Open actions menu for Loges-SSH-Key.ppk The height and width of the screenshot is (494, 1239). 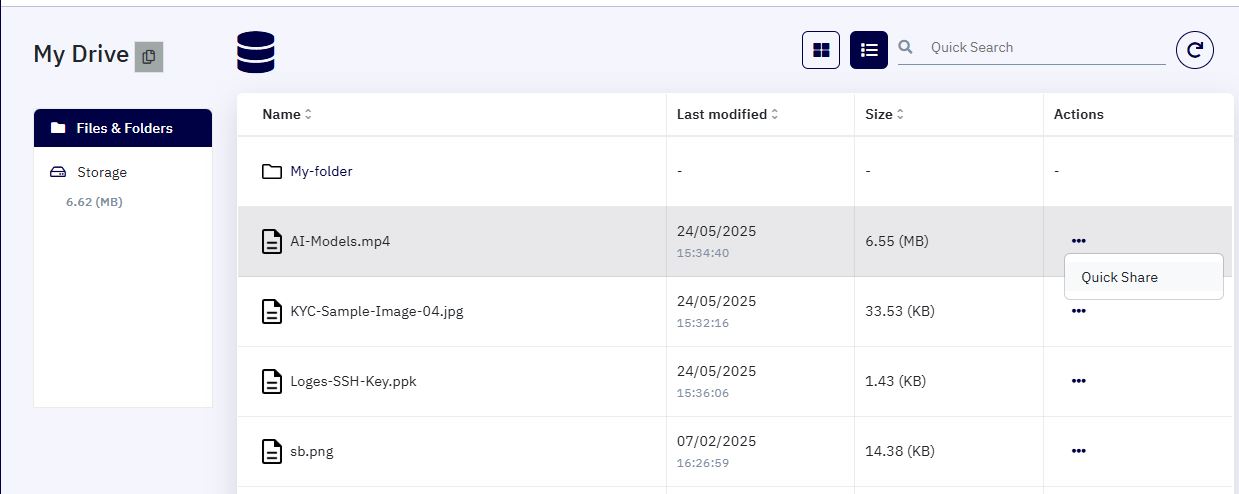(1078, 381)
